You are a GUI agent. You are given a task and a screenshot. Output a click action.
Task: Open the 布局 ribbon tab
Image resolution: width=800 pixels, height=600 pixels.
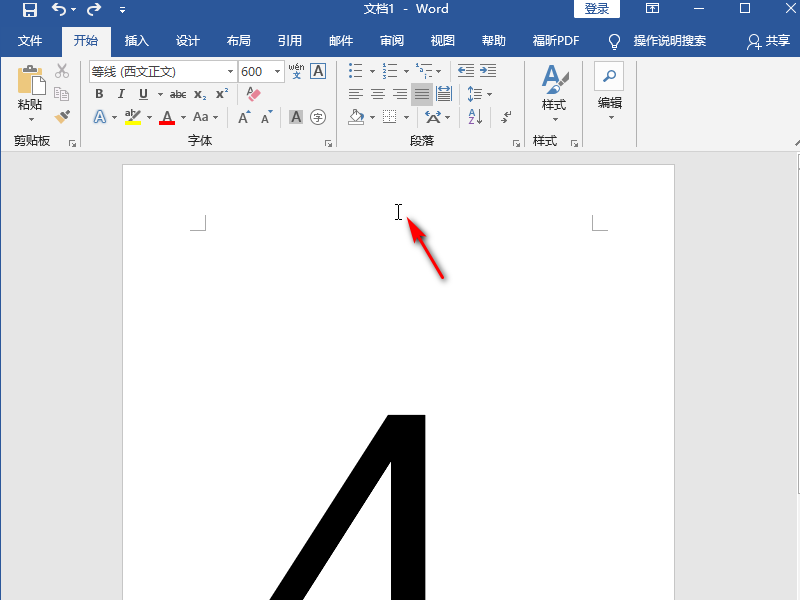[239, 41]
